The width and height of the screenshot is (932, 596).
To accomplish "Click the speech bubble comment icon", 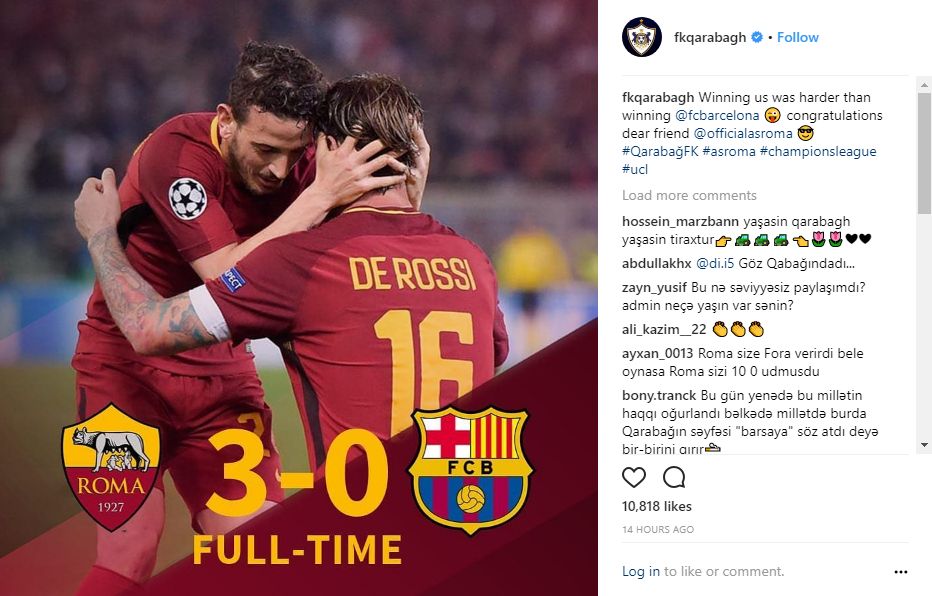I will 674,477.
